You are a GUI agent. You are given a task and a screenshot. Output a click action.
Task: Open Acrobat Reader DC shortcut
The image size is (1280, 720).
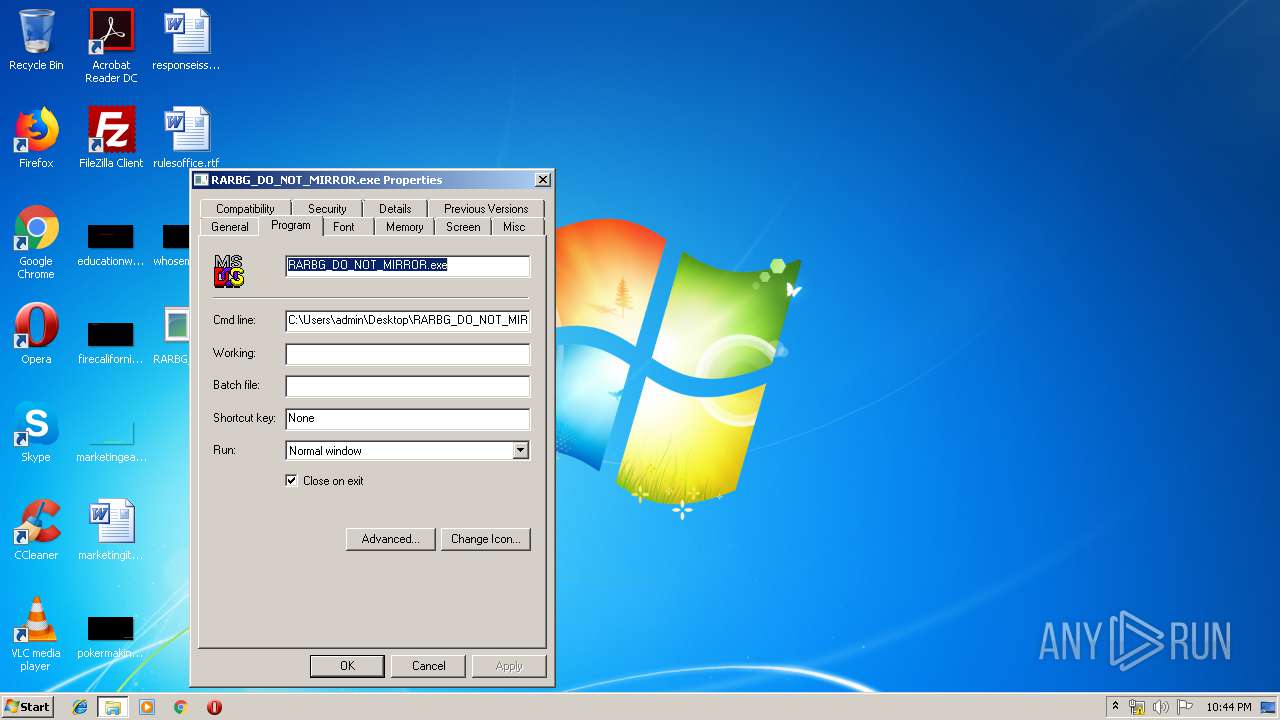111,46
